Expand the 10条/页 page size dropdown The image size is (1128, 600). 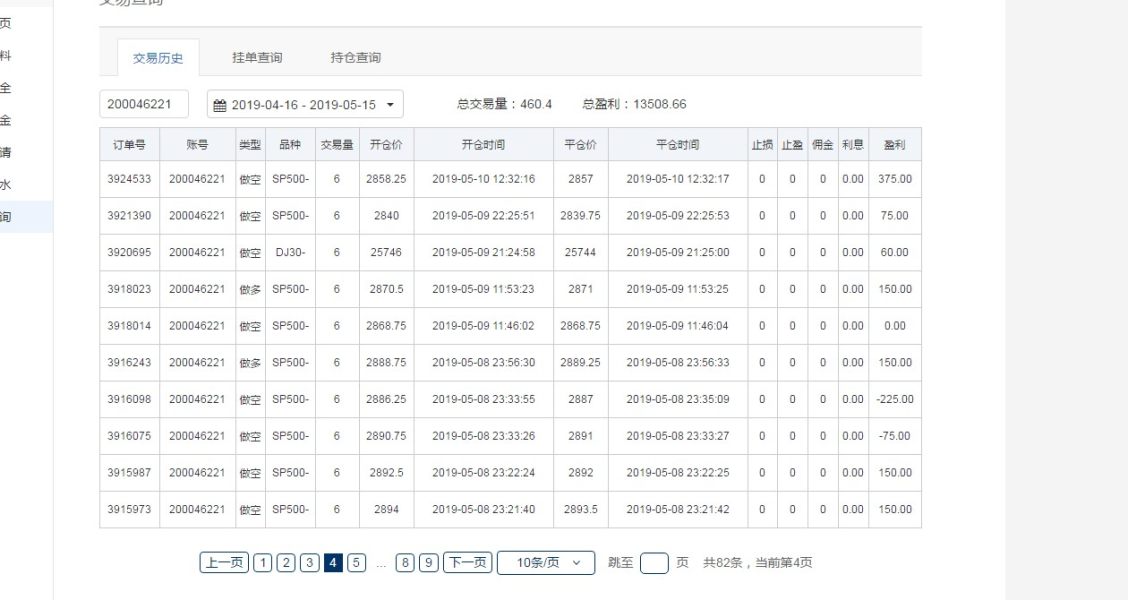coord(546,563)
